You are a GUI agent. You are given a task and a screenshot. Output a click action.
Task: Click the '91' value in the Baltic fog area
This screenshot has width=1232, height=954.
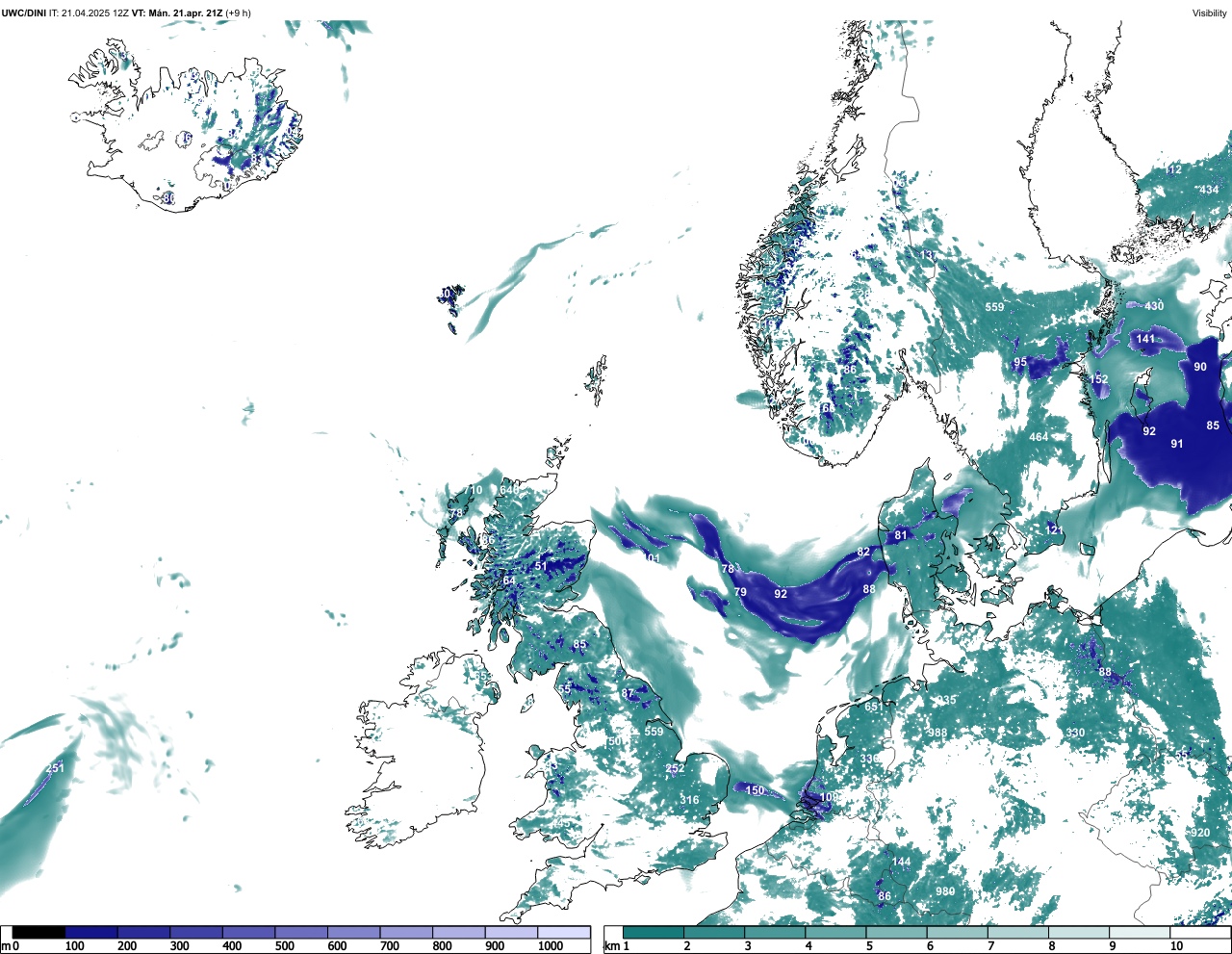coord(1177,444)
